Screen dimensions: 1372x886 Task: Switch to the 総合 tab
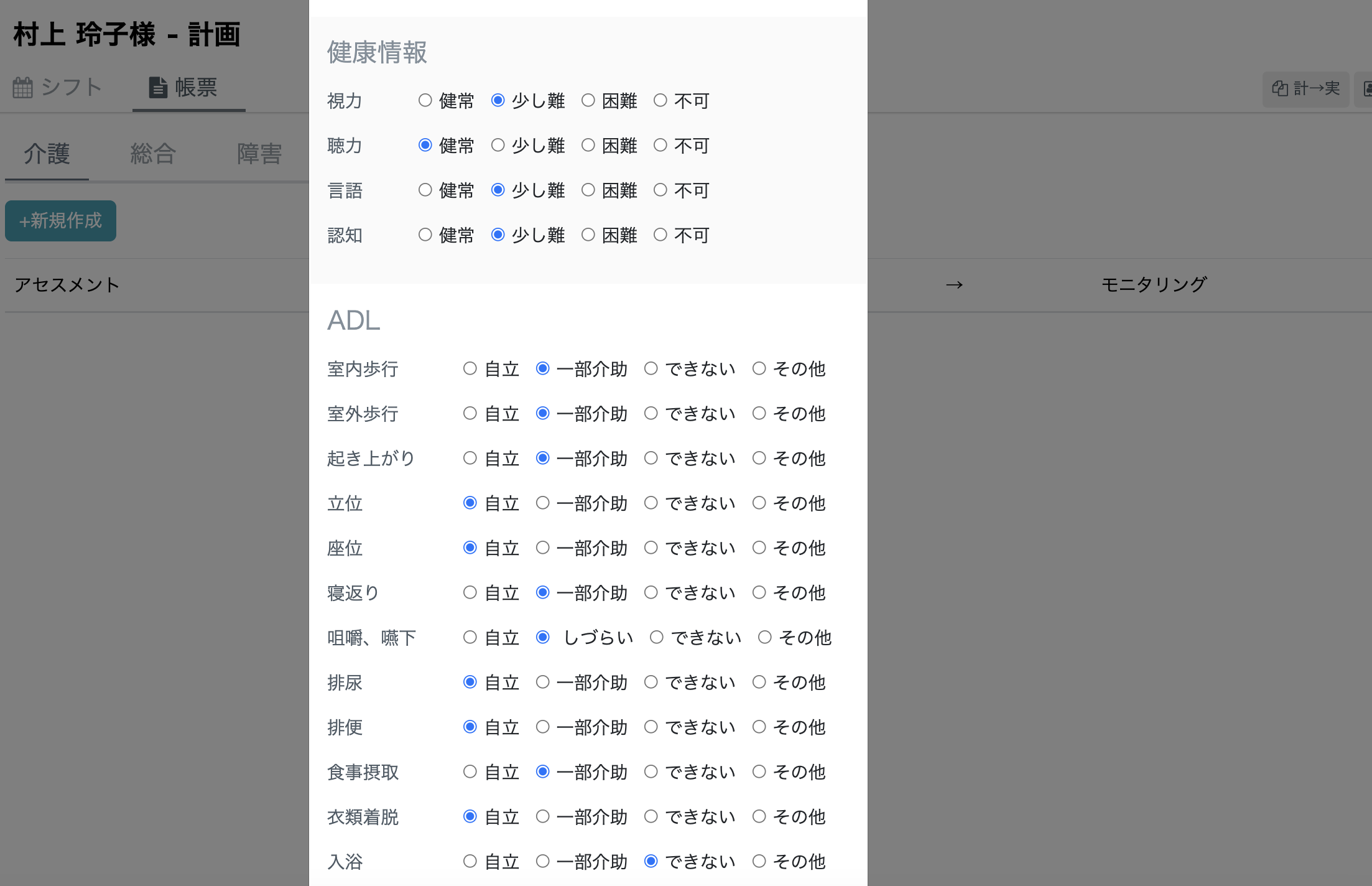click(153, 154)
